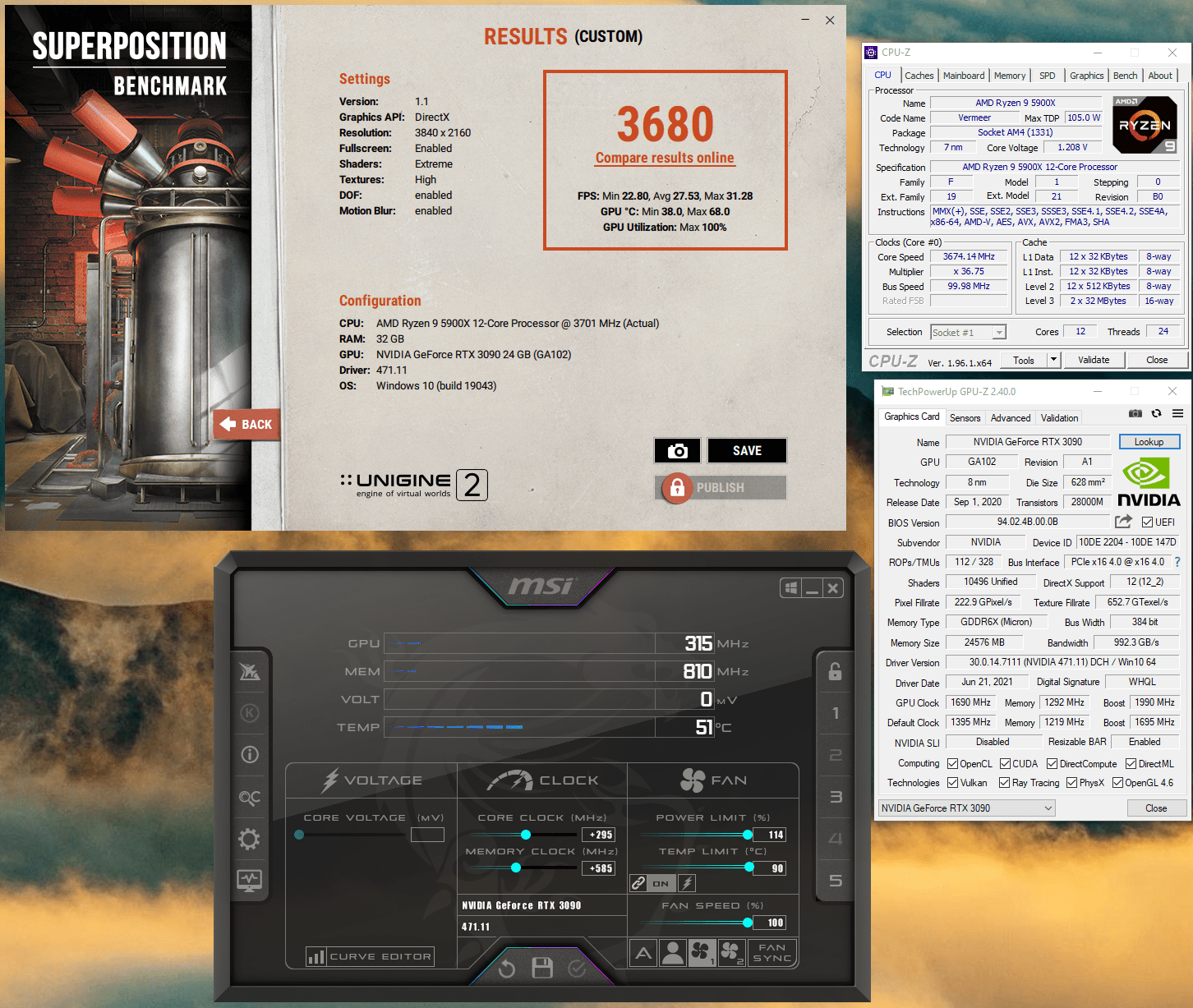
Task: Enable auto fan mode A icon
Action: tap(643, 953)
